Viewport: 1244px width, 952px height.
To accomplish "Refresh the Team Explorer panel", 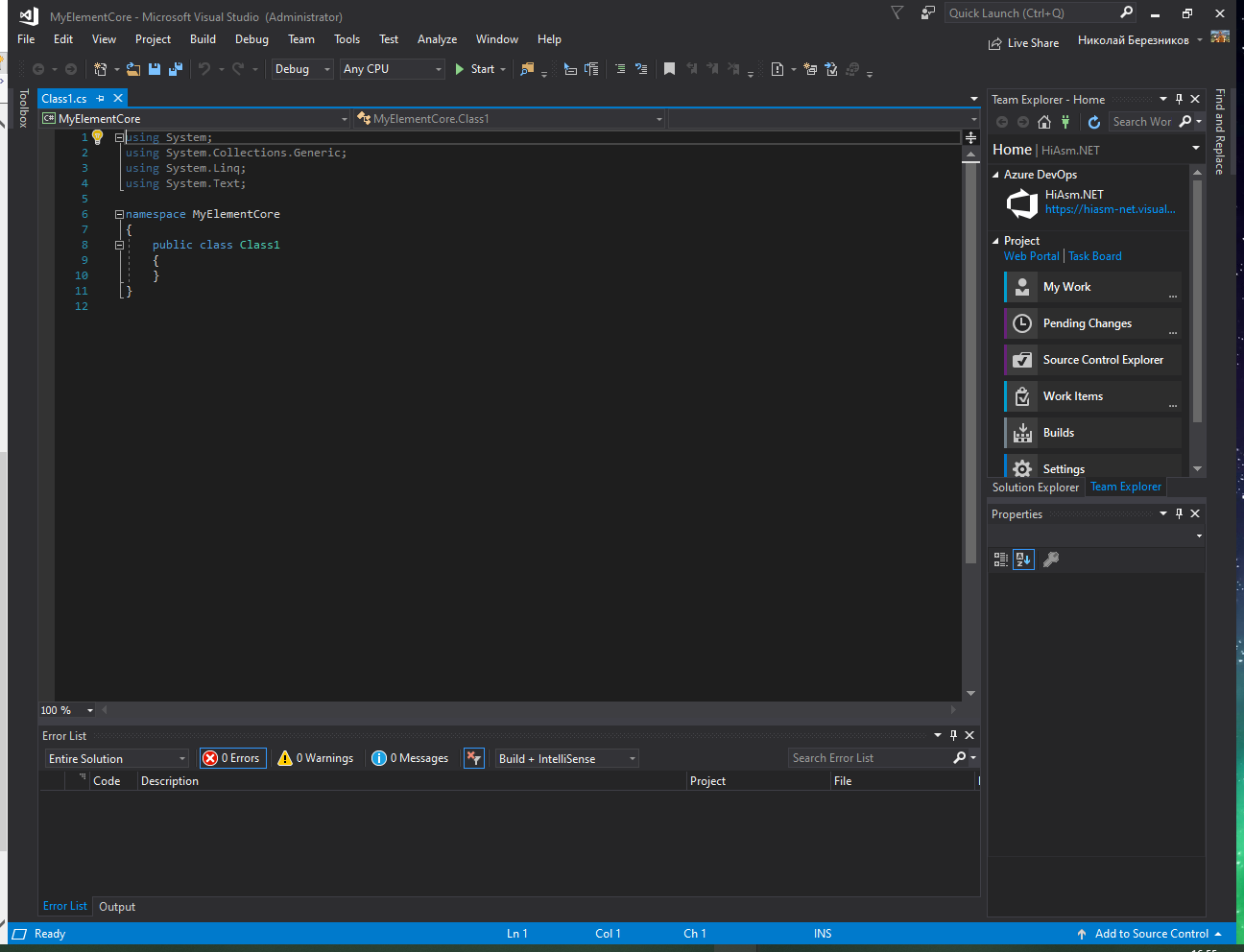I will (x=1093, y=122).
